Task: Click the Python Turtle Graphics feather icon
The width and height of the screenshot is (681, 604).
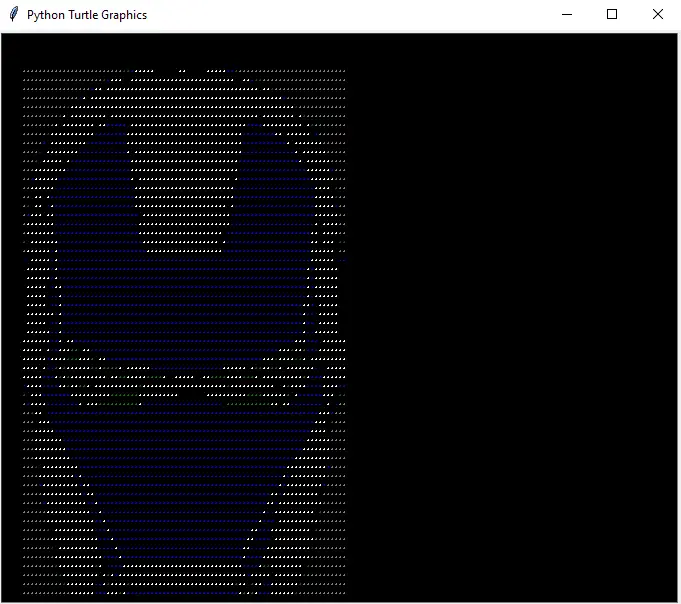Action: coord(14,14)
